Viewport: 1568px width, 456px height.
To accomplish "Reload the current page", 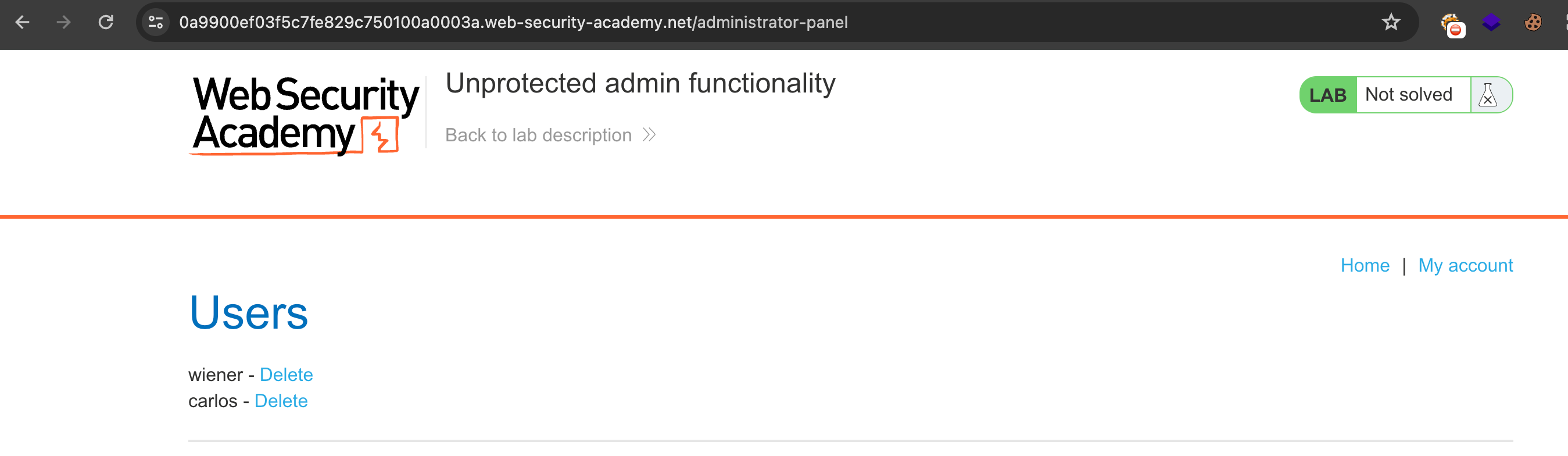I will 106,23.
